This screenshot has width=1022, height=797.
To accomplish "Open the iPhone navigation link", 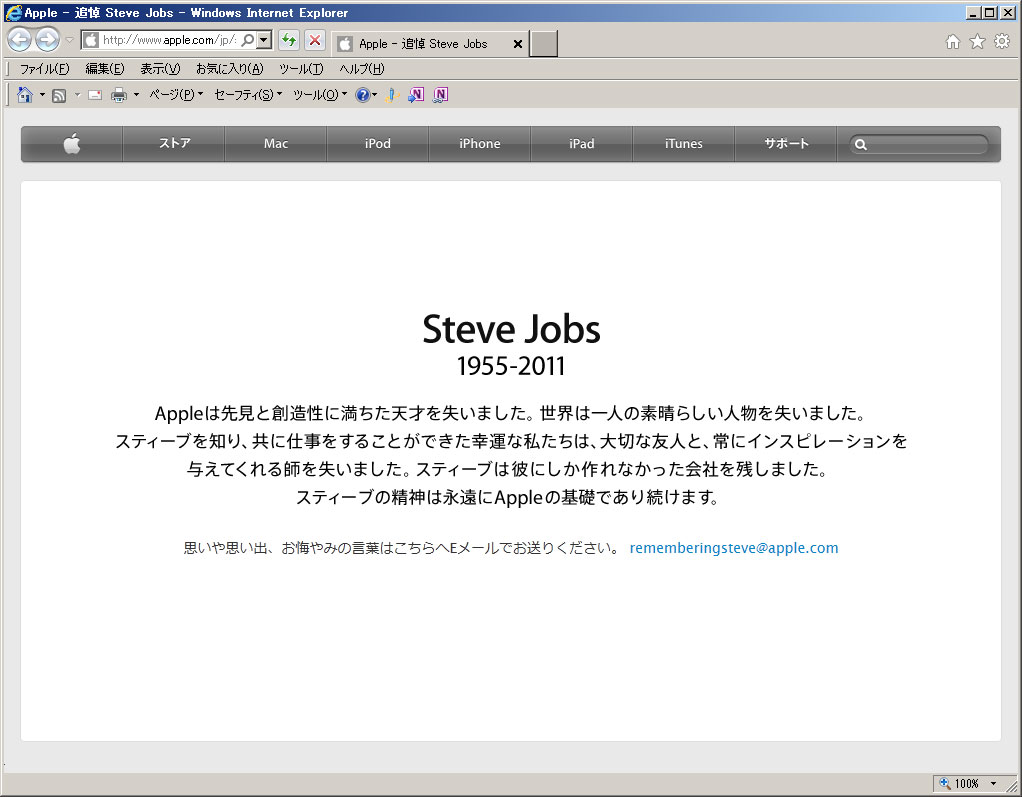I will point(480,143).
